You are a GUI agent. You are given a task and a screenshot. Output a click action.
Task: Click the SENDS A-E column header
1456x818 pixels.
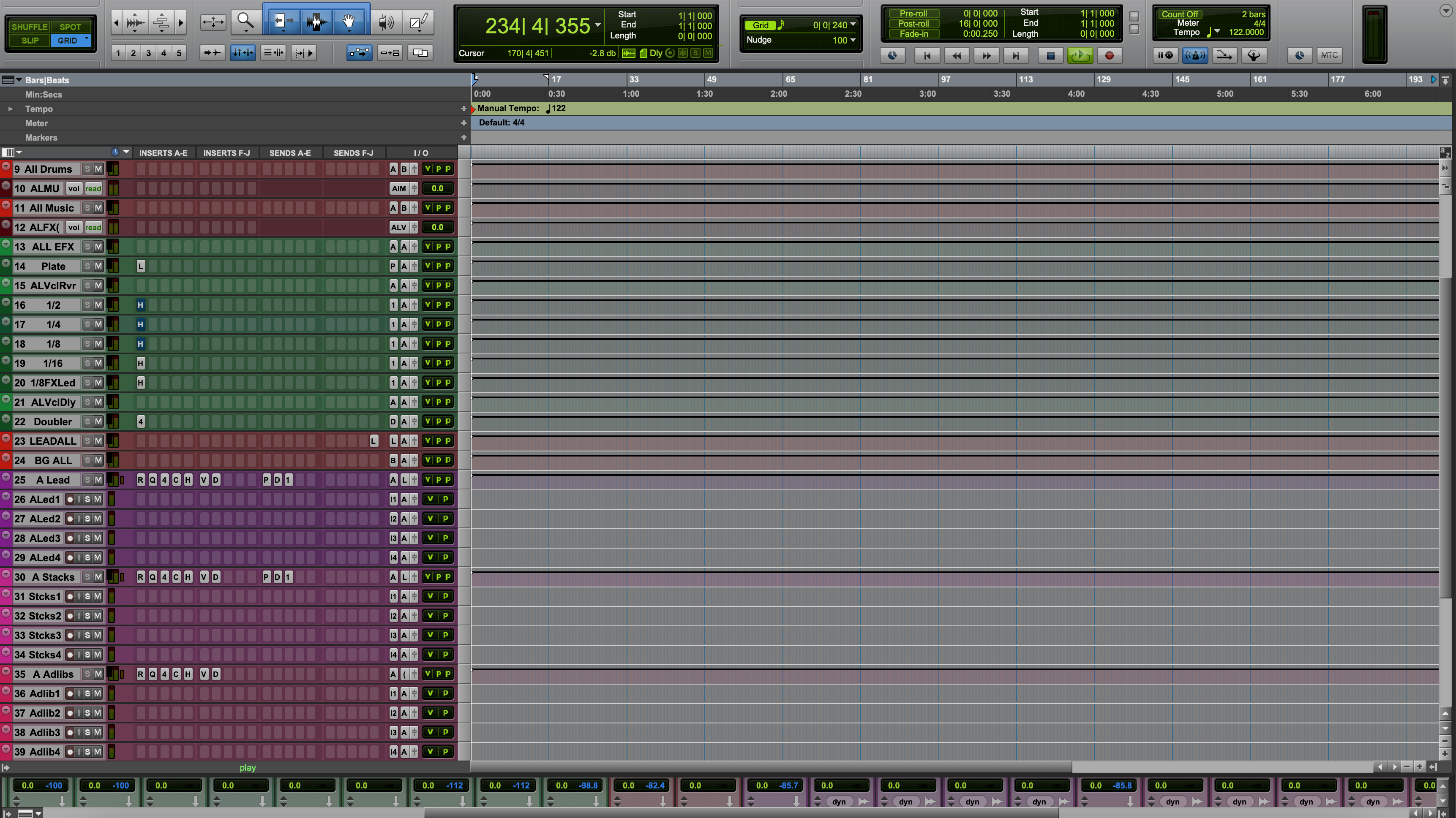[x=290, y=152]
